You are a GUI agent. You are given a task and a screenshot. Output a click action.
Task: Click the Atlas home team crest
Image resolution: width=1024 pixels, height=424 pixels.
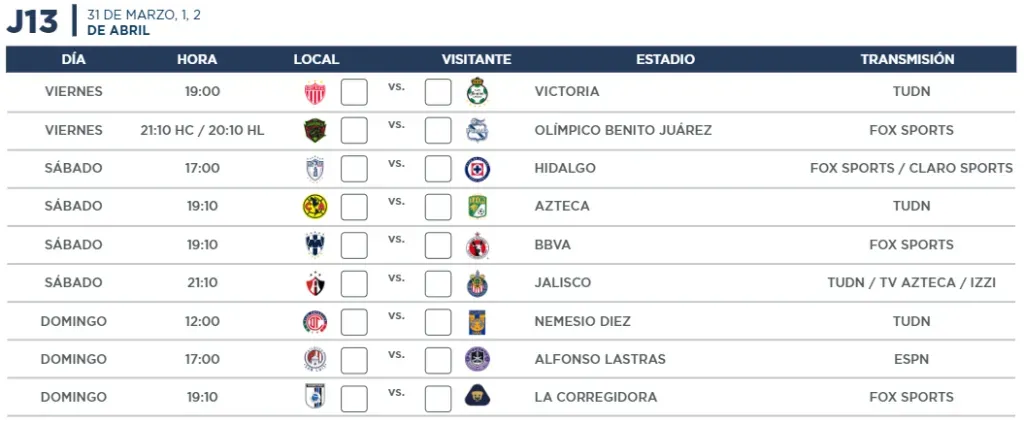(x=315, y=283)
